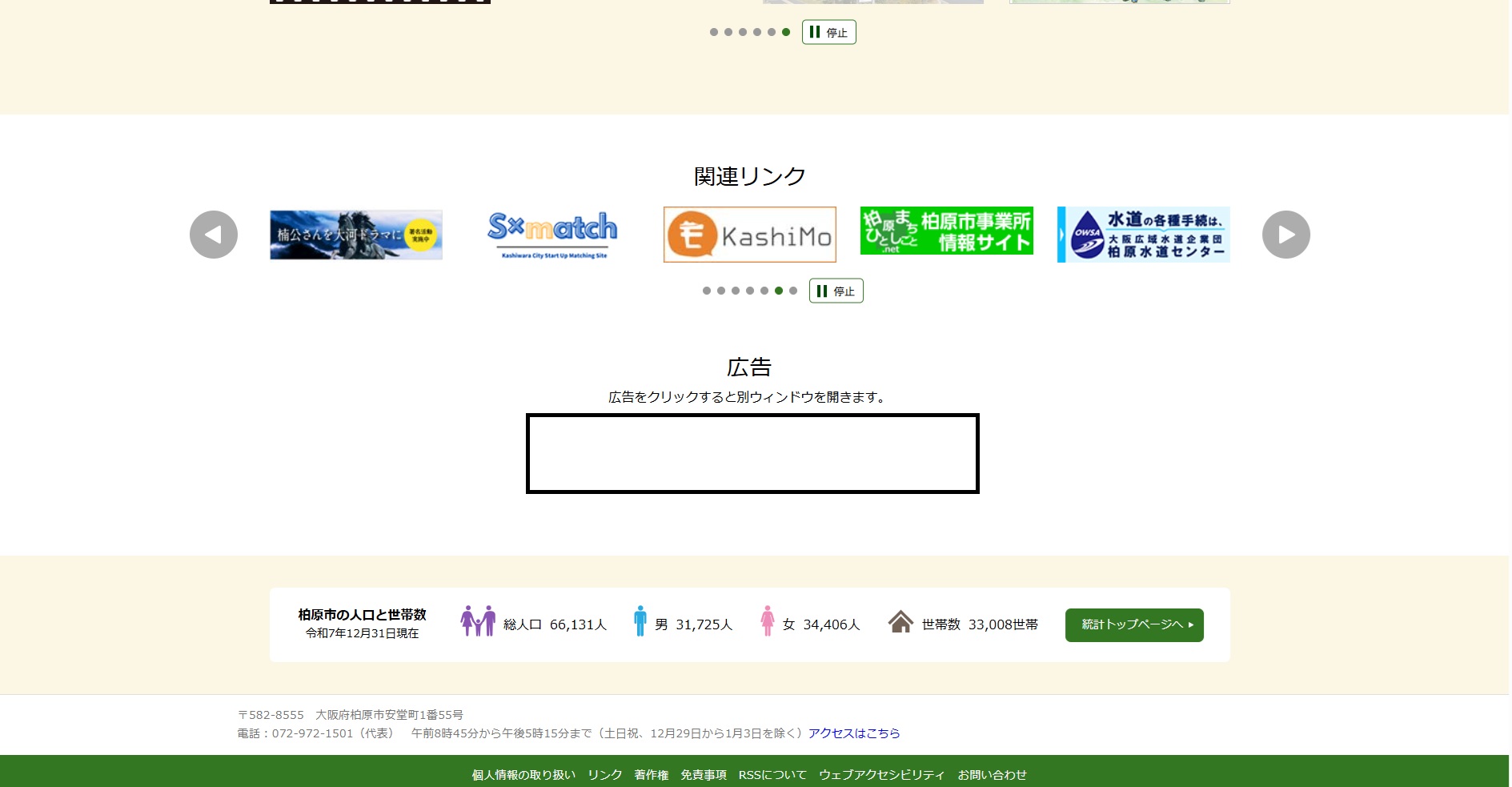Open ウェブアクセシビリティ in footer menu
Screen dimensions: 1512x787
point(881,775)
